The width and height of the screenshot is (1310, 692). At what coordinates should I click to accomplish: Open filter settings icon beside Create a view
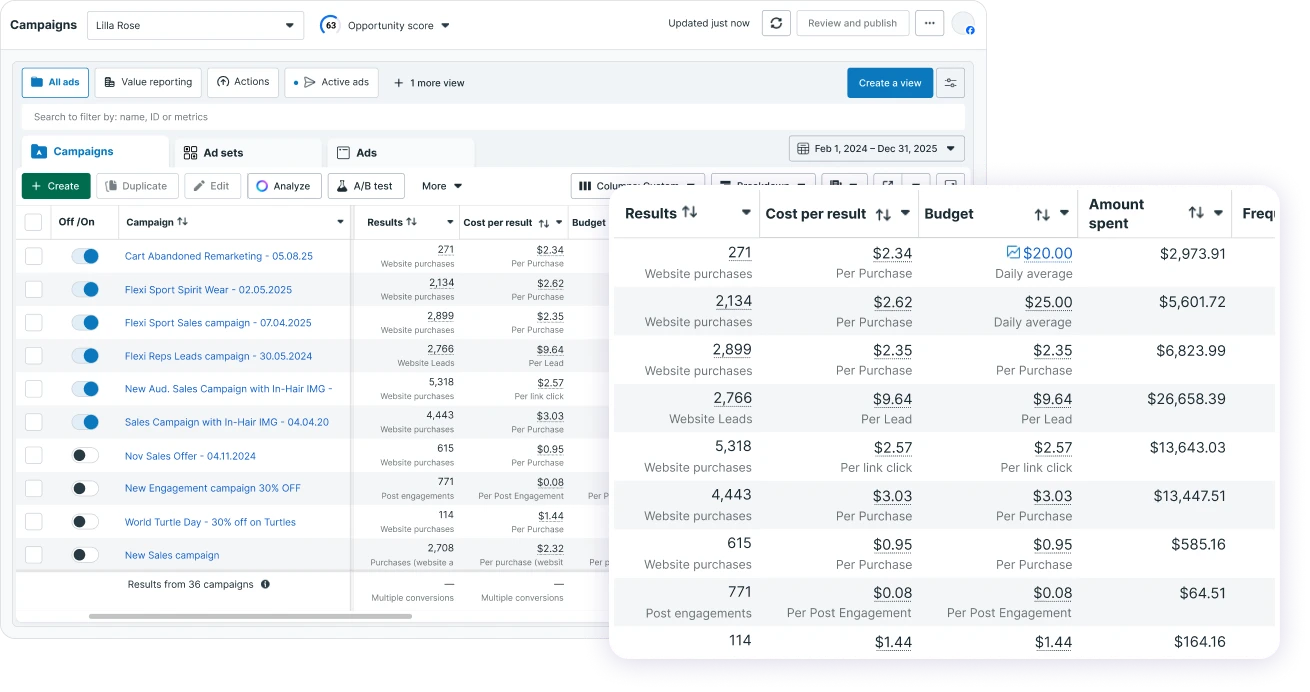pos(950,83)
